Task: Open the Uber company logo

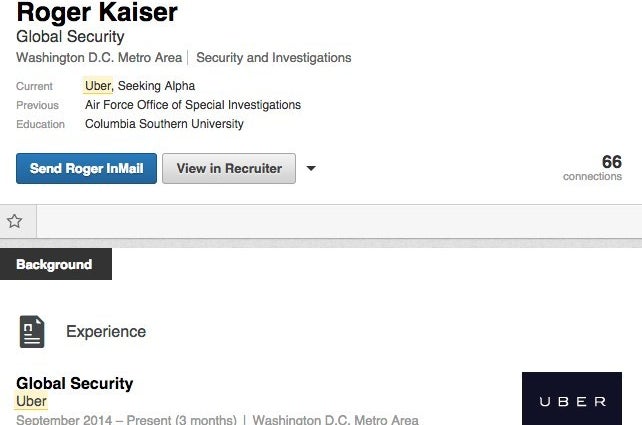Action: click(573, 399)
